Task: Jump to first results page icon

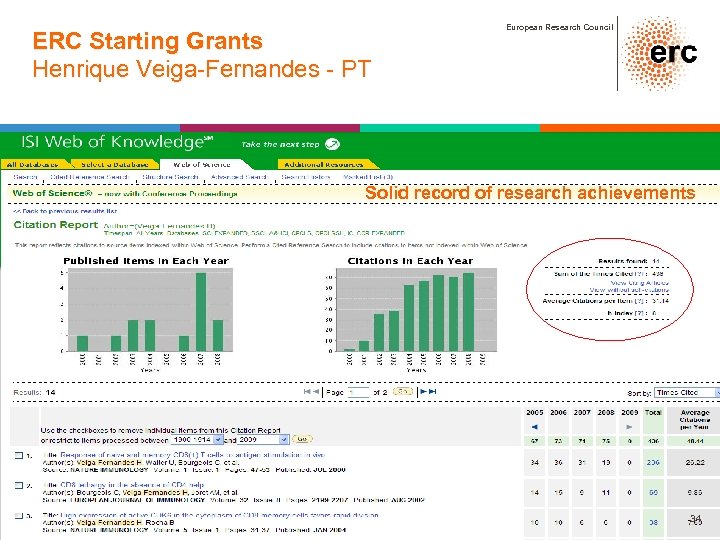Action: point(307,392)
